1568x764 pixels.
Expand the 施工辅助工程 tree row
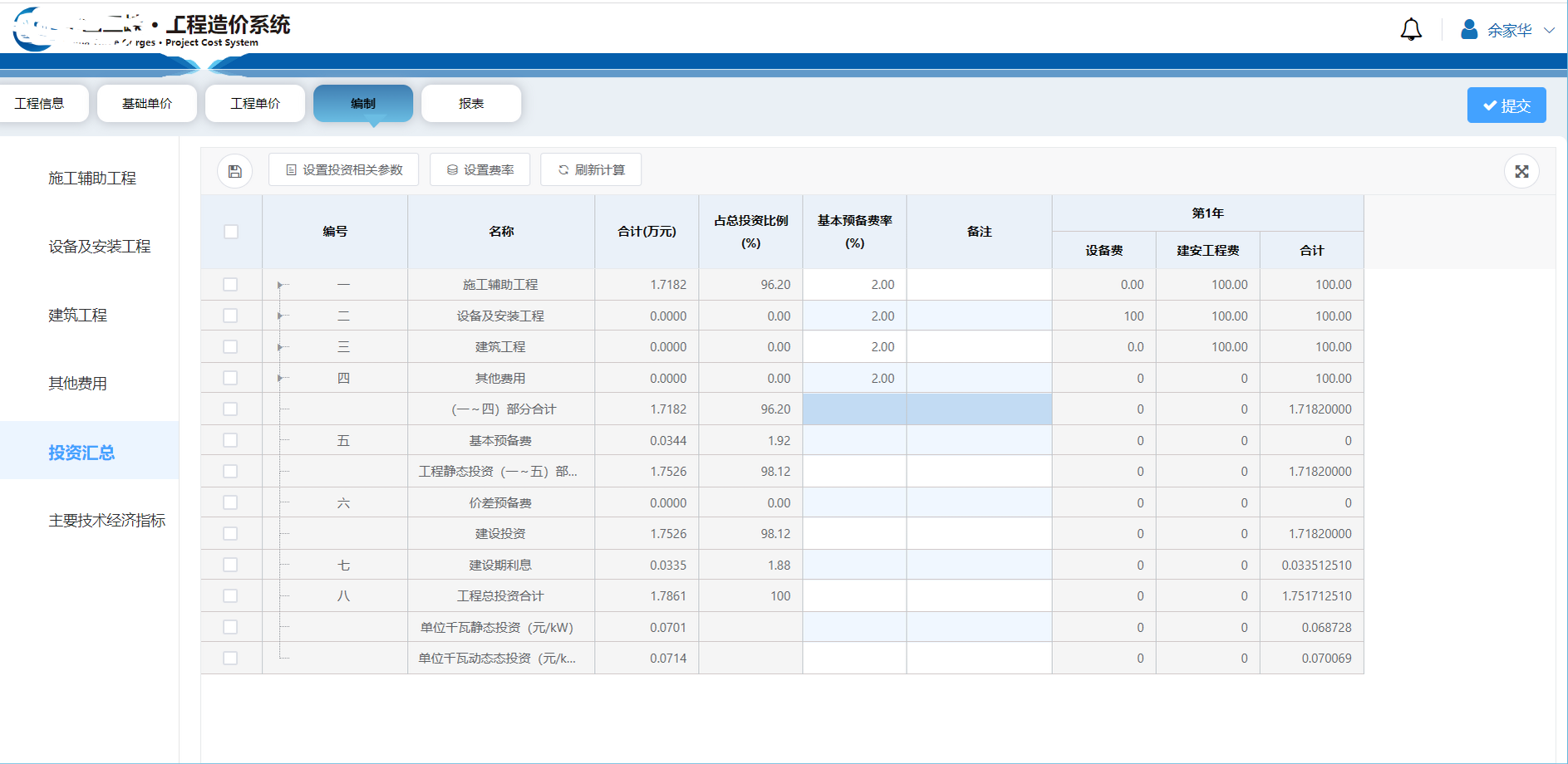click(280, 285)
